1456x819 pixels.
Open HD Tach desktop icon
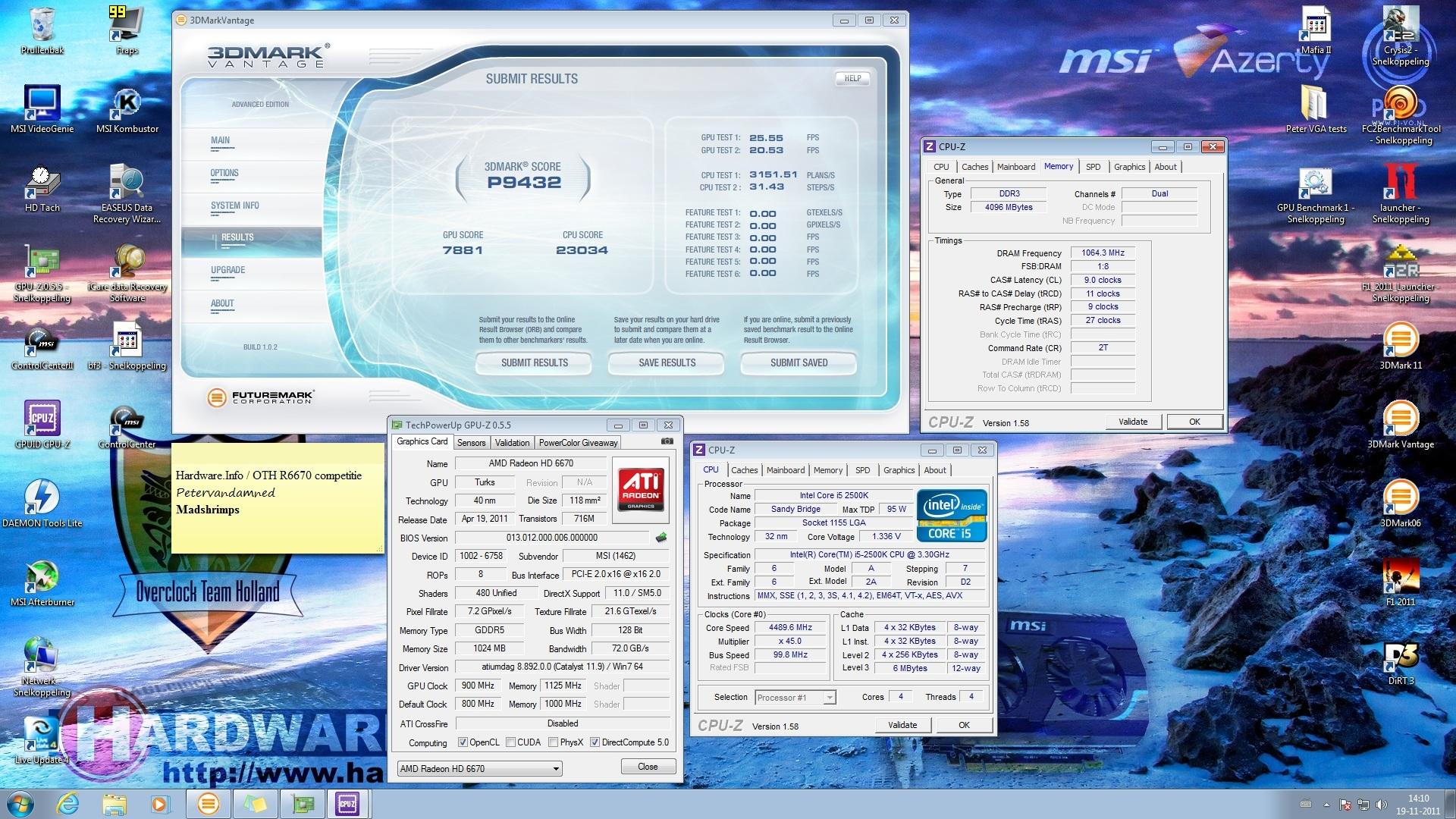click(42, 188)
